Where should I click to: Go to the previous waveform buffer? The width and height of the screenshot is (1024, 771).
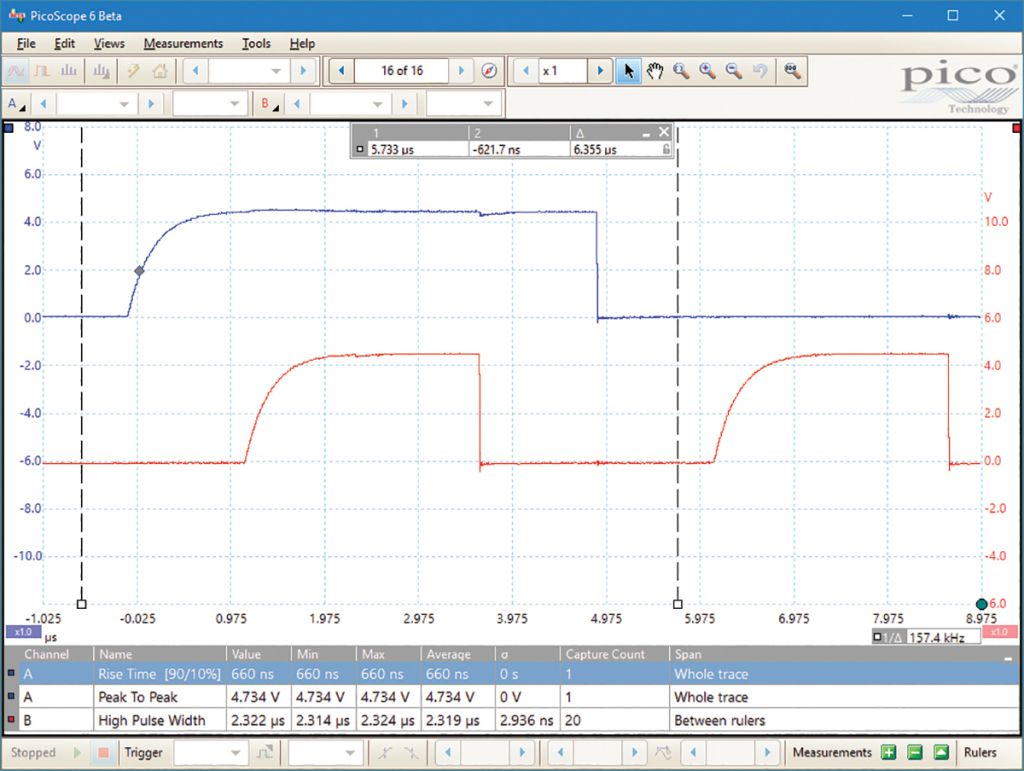click(341, 71)
